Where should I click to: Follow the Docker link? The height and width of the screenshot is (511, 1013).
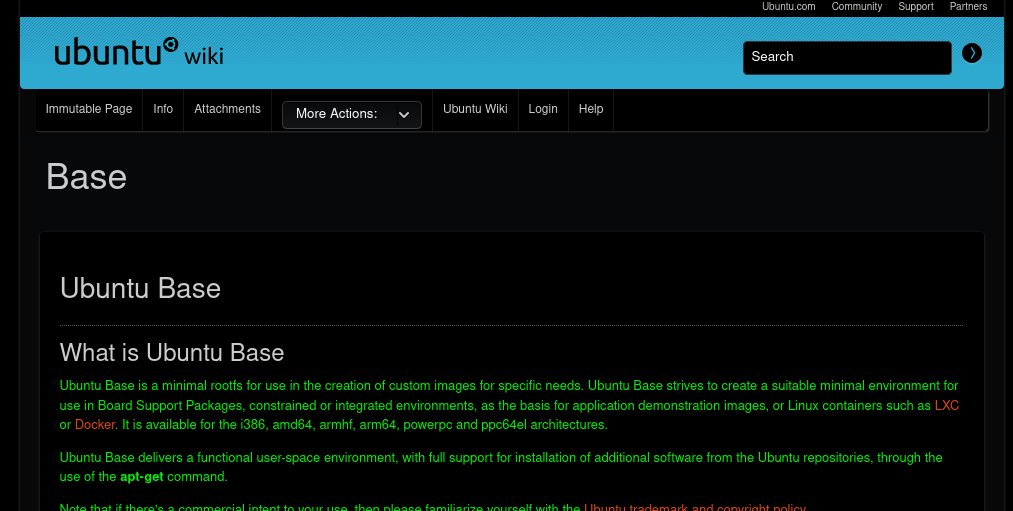[x=95, y=425]
